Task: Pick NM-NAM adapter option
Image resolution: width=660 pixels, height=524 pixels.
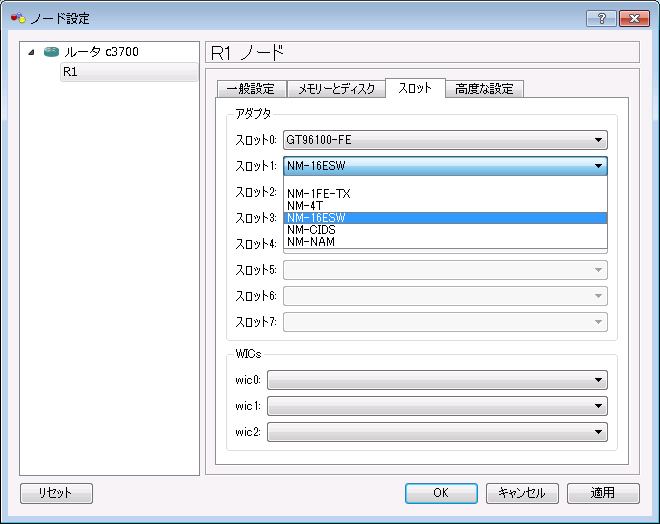Action: [310, 242]
